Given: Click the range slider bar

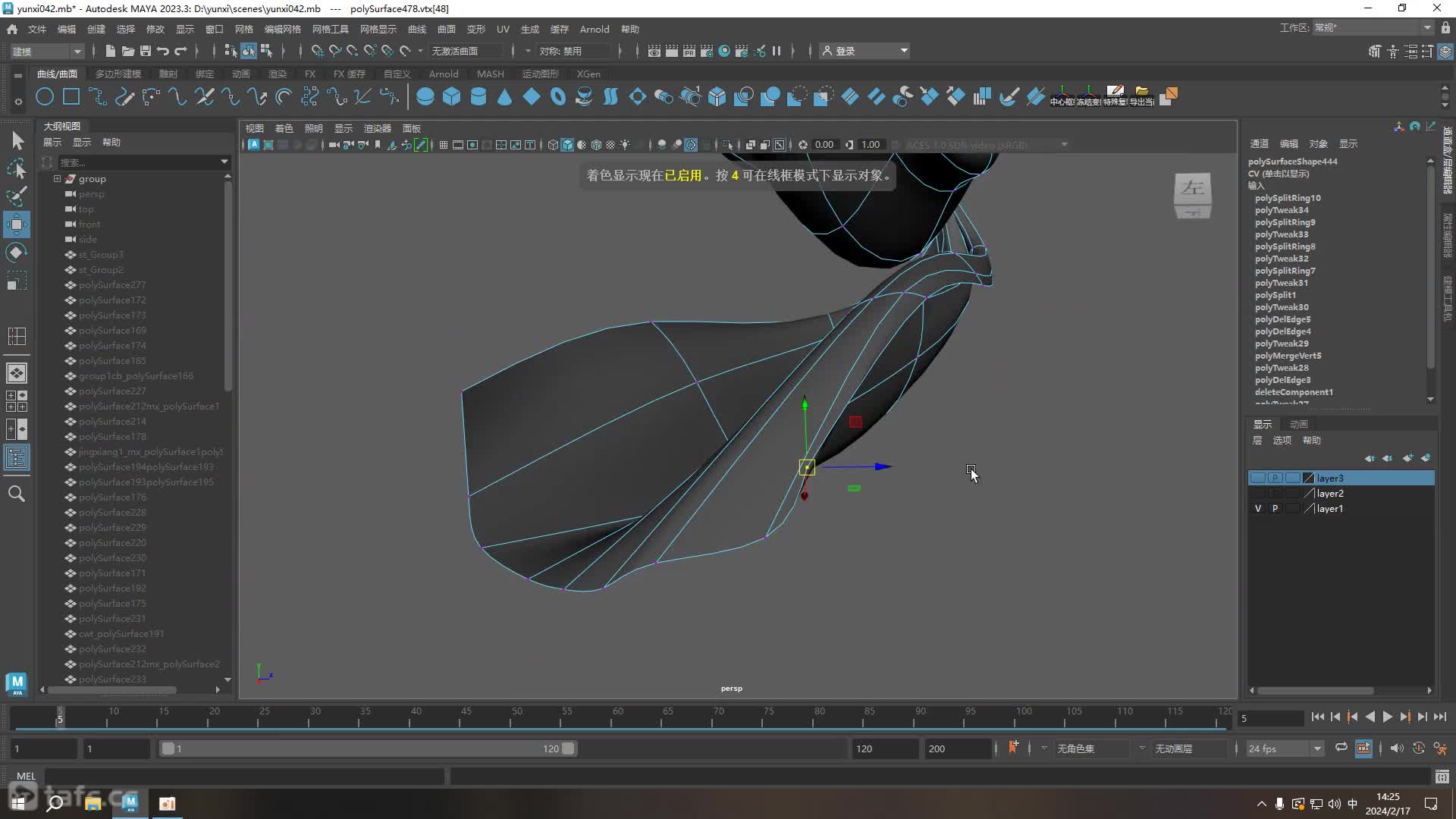Looking at the screenshot, I should [x=368, y=748].
